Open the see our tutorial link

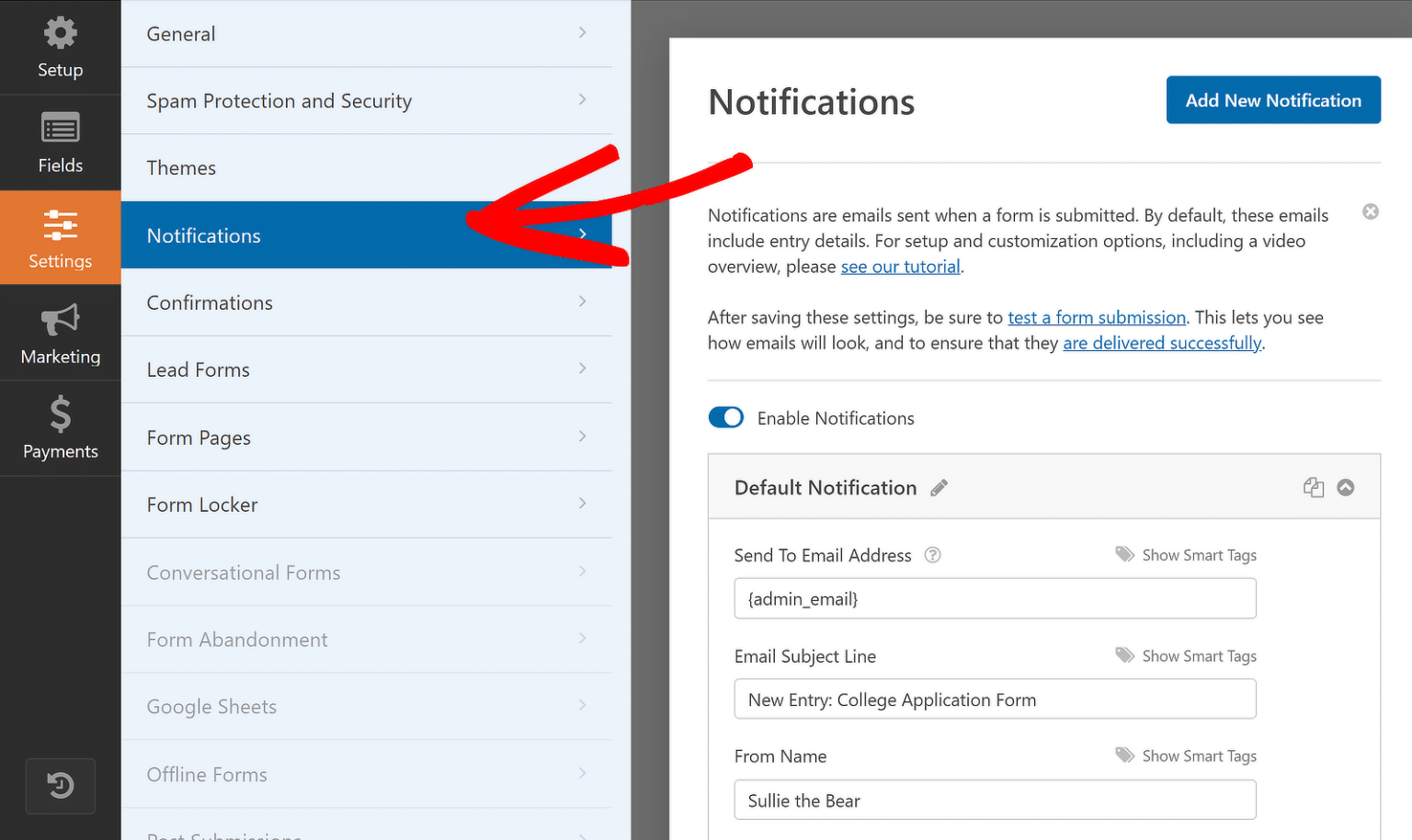click(900, 266)
